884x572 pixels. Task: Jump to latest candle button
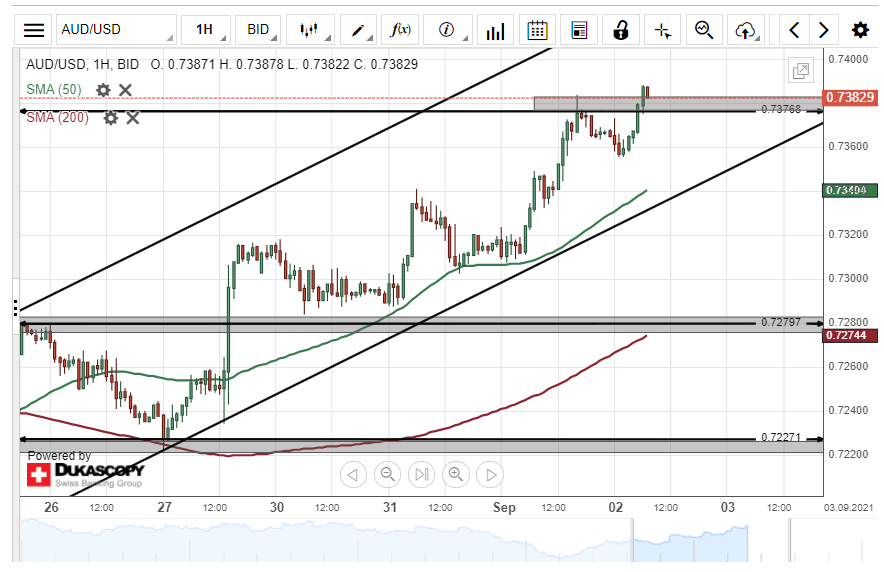coord(422,475)
